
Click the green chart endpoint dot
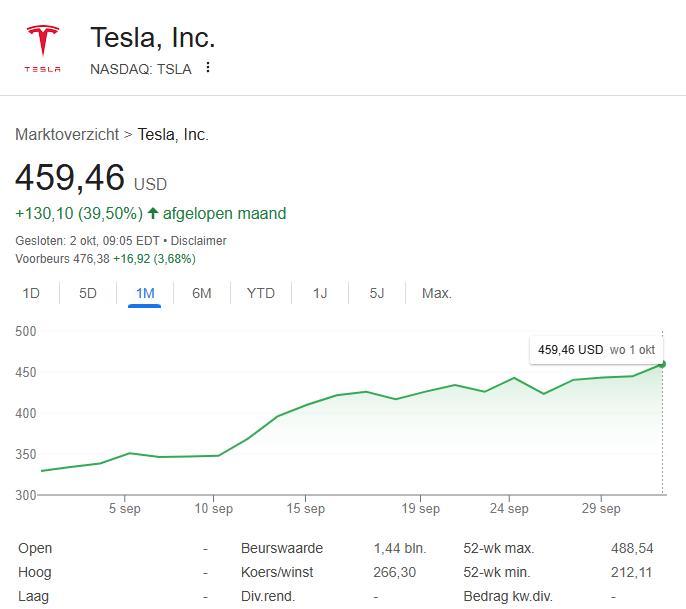click(662, 364)
